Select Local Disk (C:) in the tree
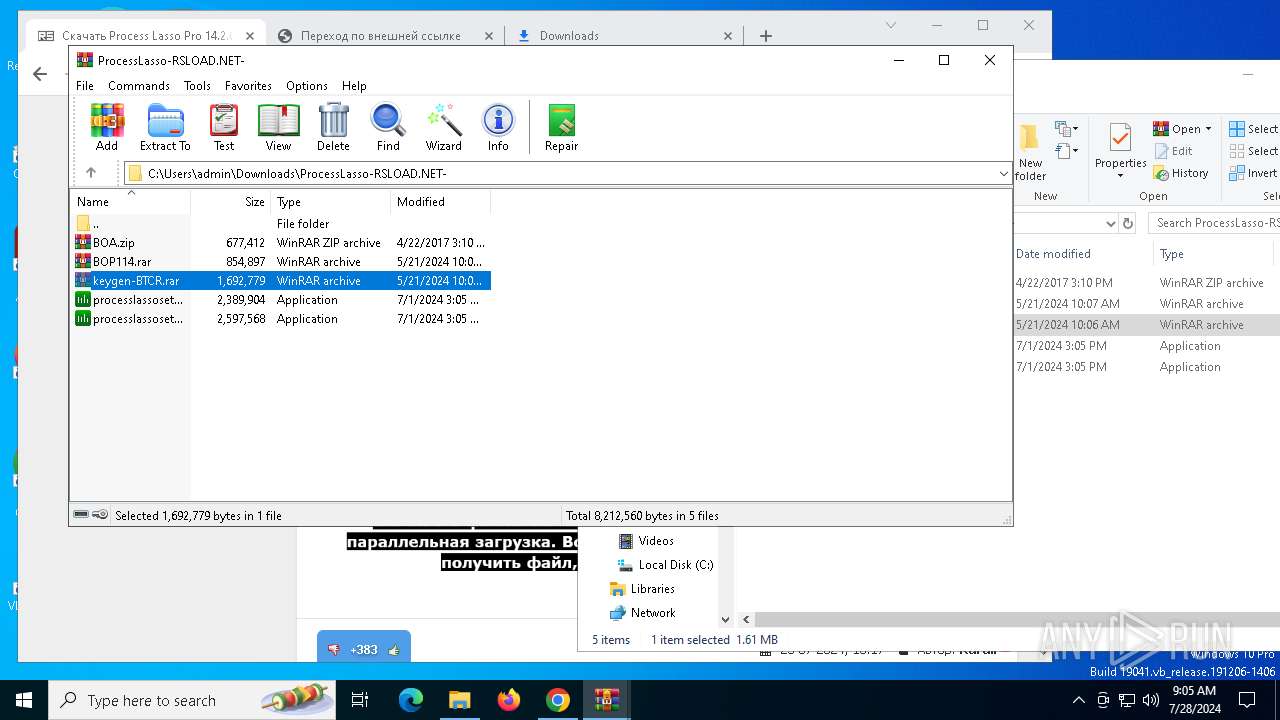This screenshot has width=1280, height=720. point(665,565)
